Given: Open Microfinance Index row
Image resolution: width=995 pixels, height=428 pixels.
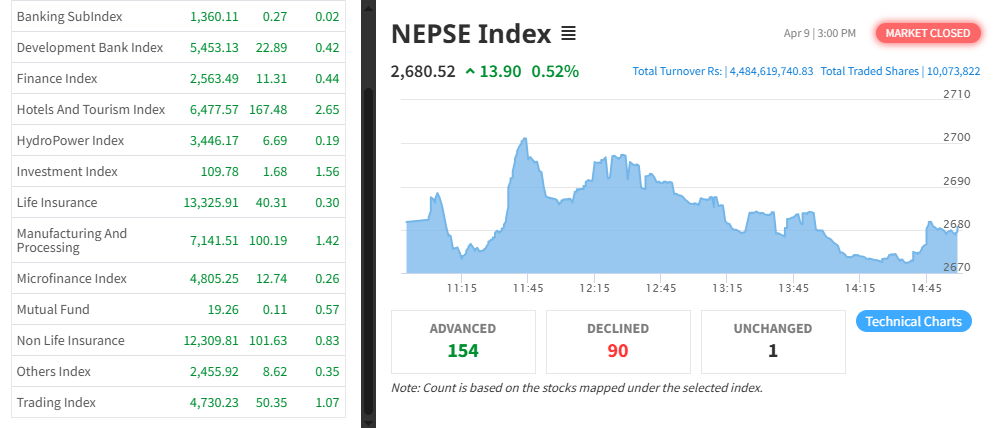Looking at the screenshot, I should coord(71,278).
